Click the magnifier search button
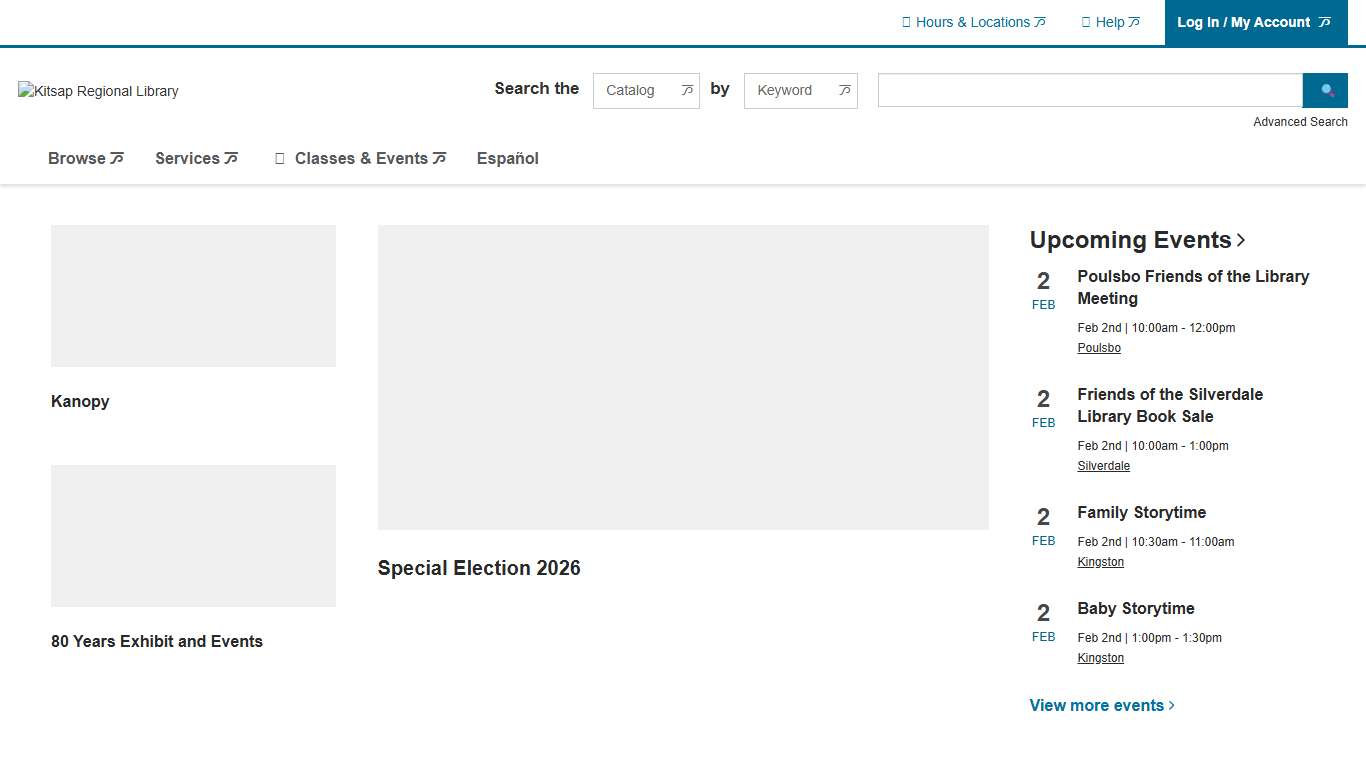This screenshot has height=768, width=1366. 1325,90
